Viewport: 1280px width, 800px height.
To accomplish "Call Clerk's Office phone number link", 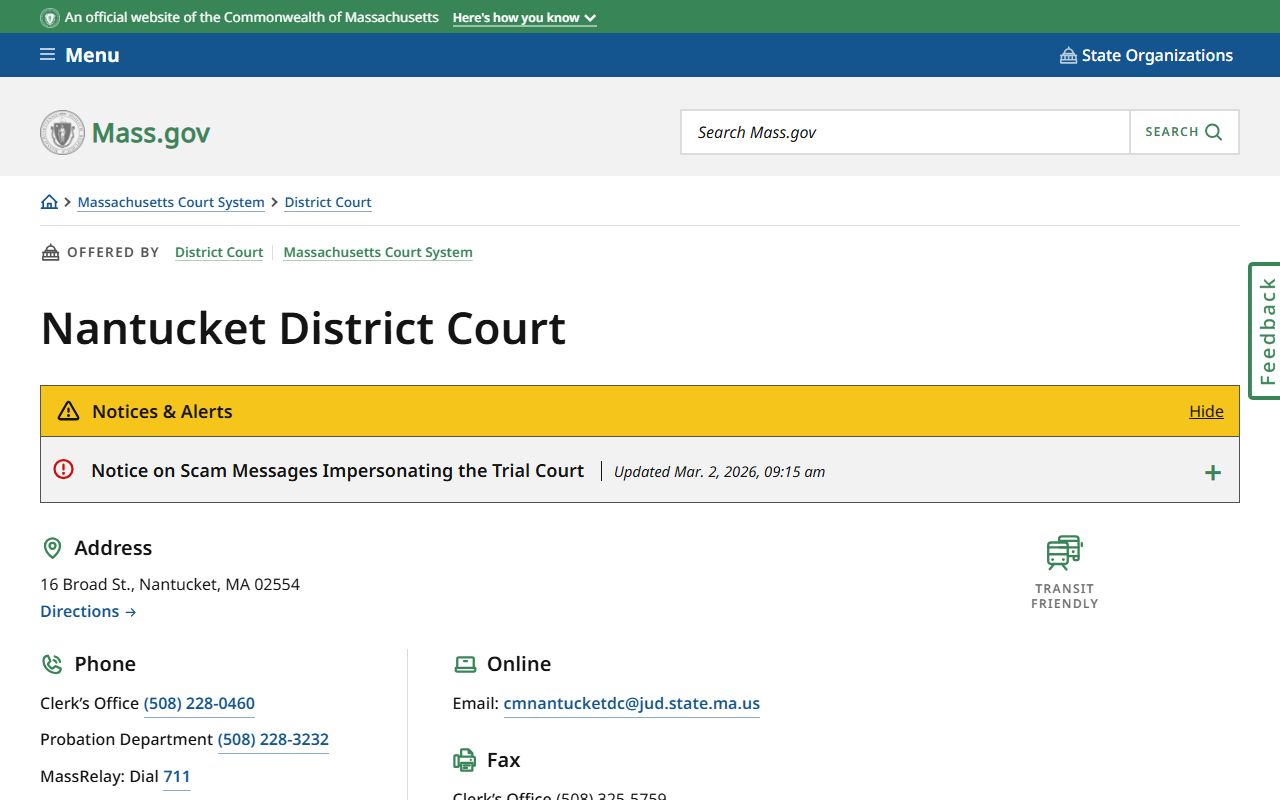I will [x=199, y=703].
